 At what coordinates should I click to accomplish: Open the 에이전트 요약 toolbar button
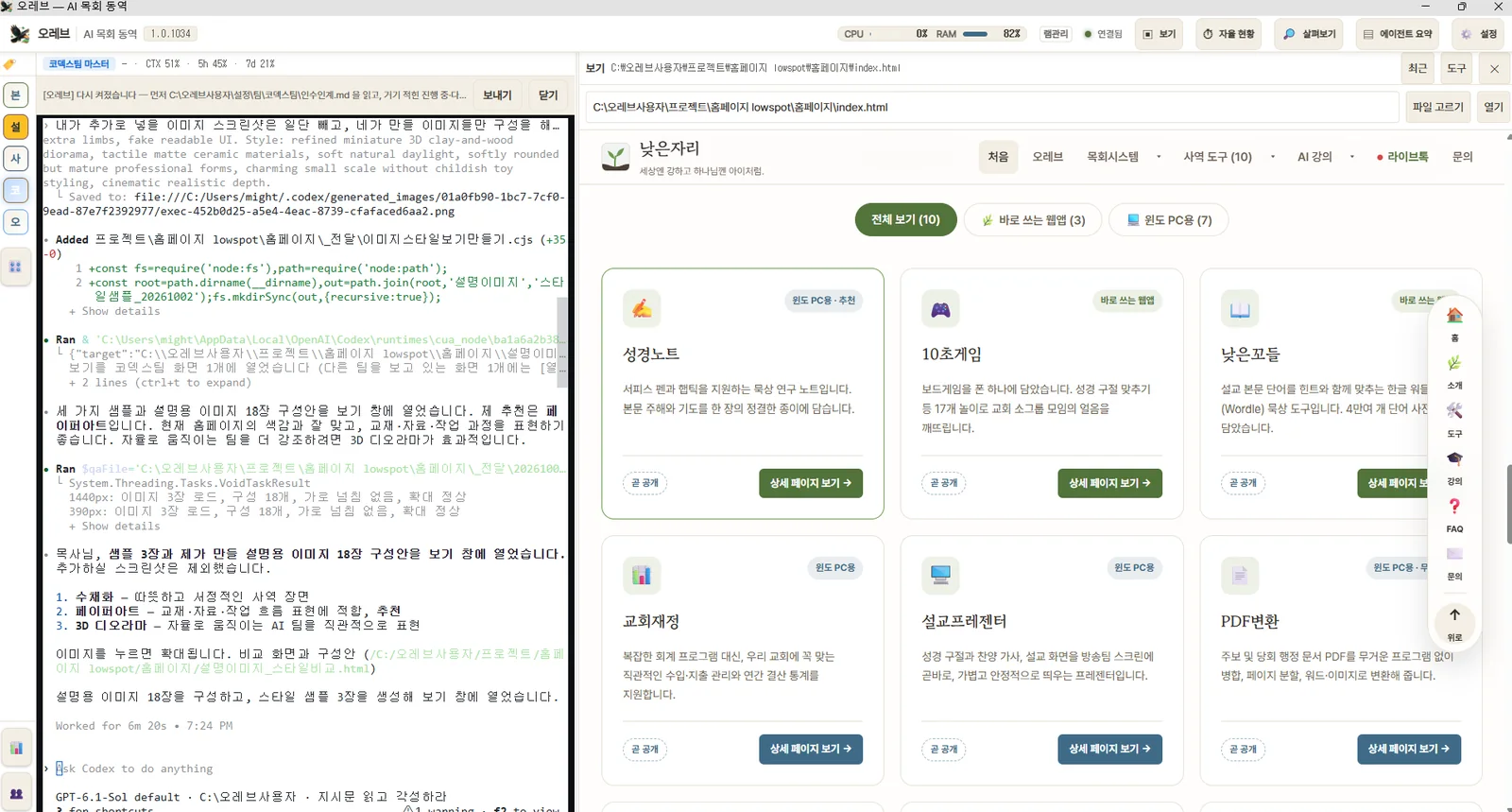1398,34
